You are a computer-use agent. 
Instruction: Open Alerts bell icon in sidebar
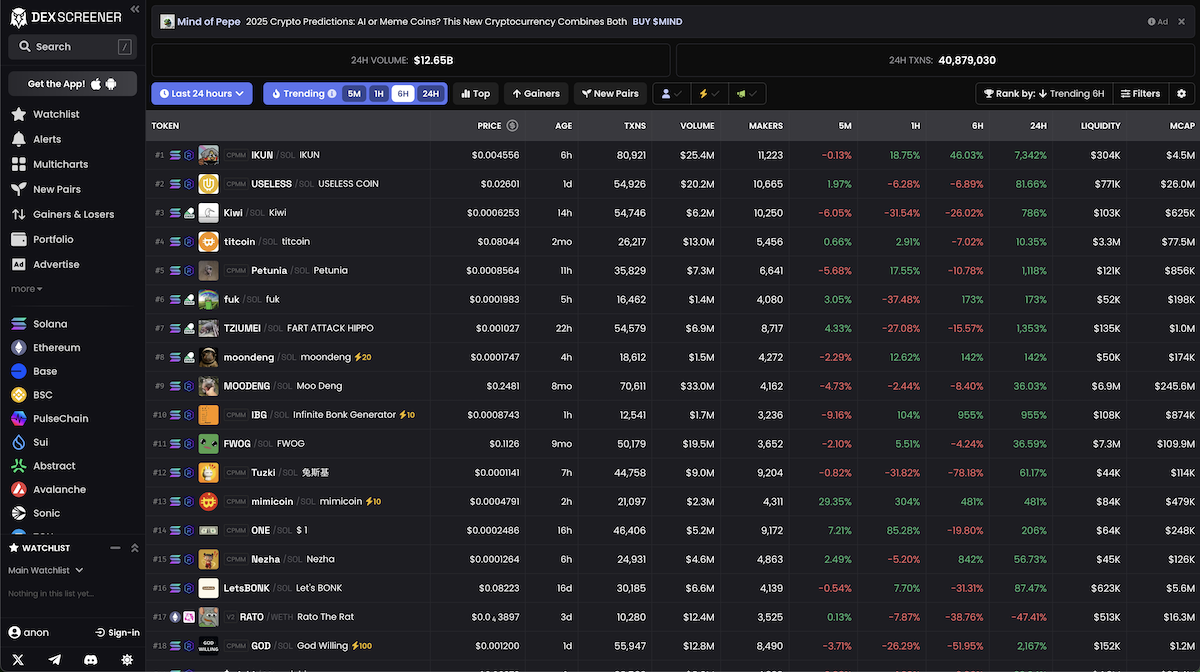coord(18,139)
